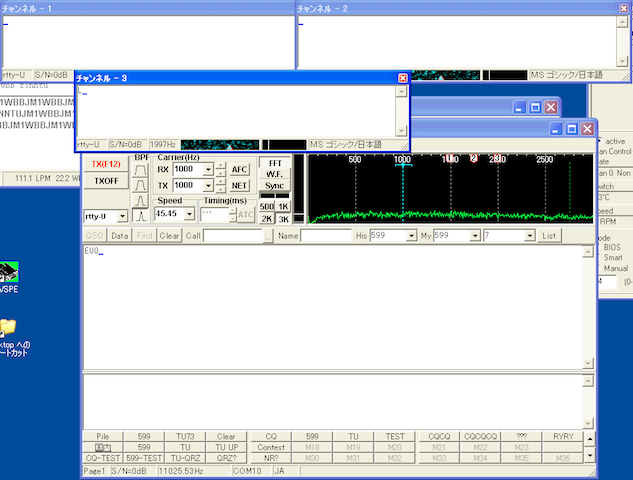633x480 pixels.
Task: Open the band dropdown showing 7
Action: [530, 235]
